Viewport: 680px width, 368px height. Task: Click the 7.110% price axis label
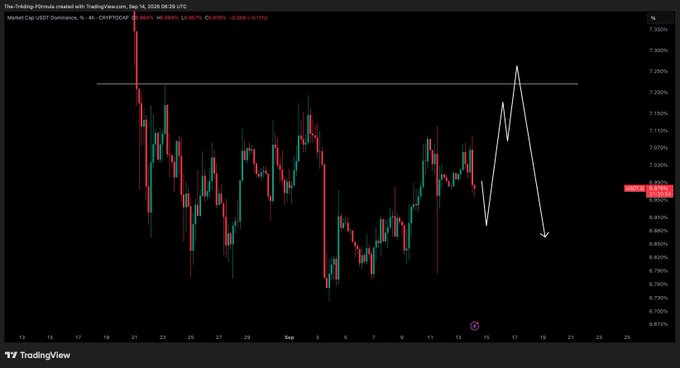pyautogui.click(x=658, y=131)
